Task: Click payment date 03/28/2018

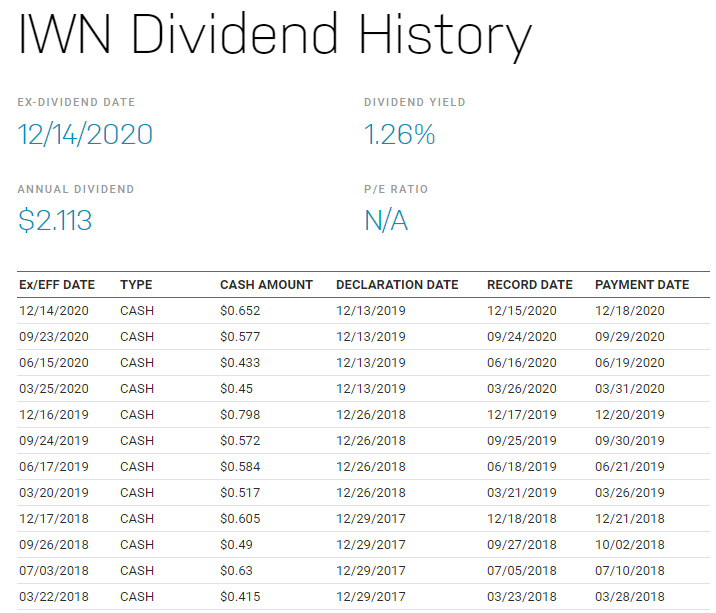Action: tap(630, 597)
